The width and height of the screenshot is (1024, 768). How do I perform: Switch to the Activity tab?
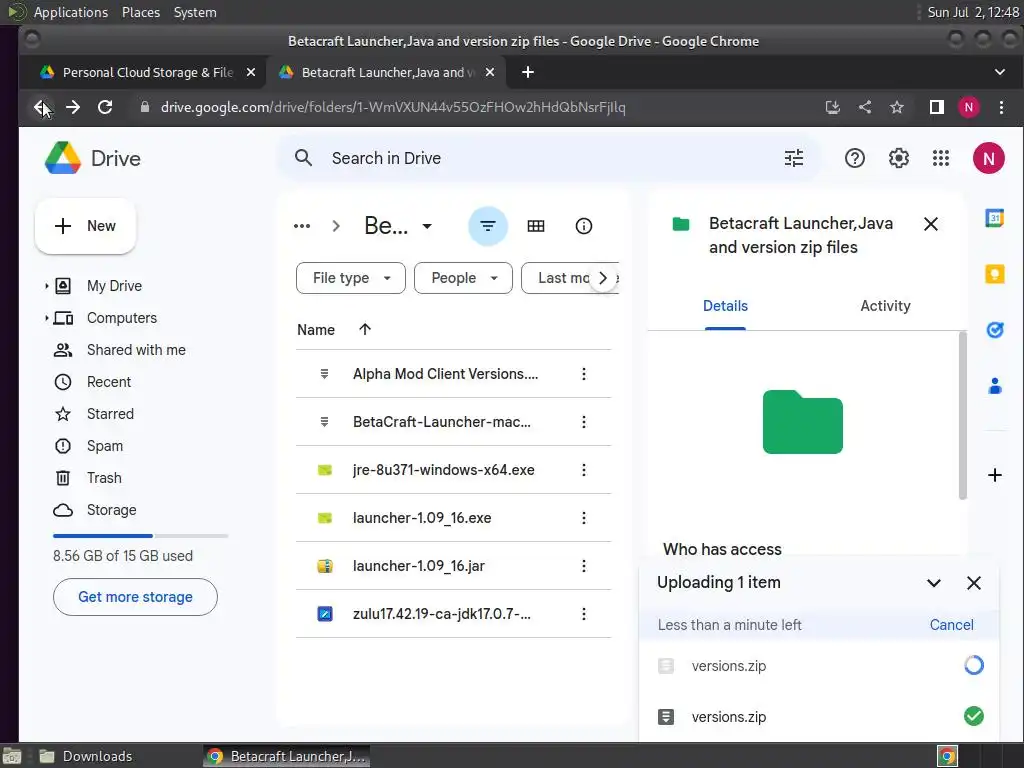(884, 306)
